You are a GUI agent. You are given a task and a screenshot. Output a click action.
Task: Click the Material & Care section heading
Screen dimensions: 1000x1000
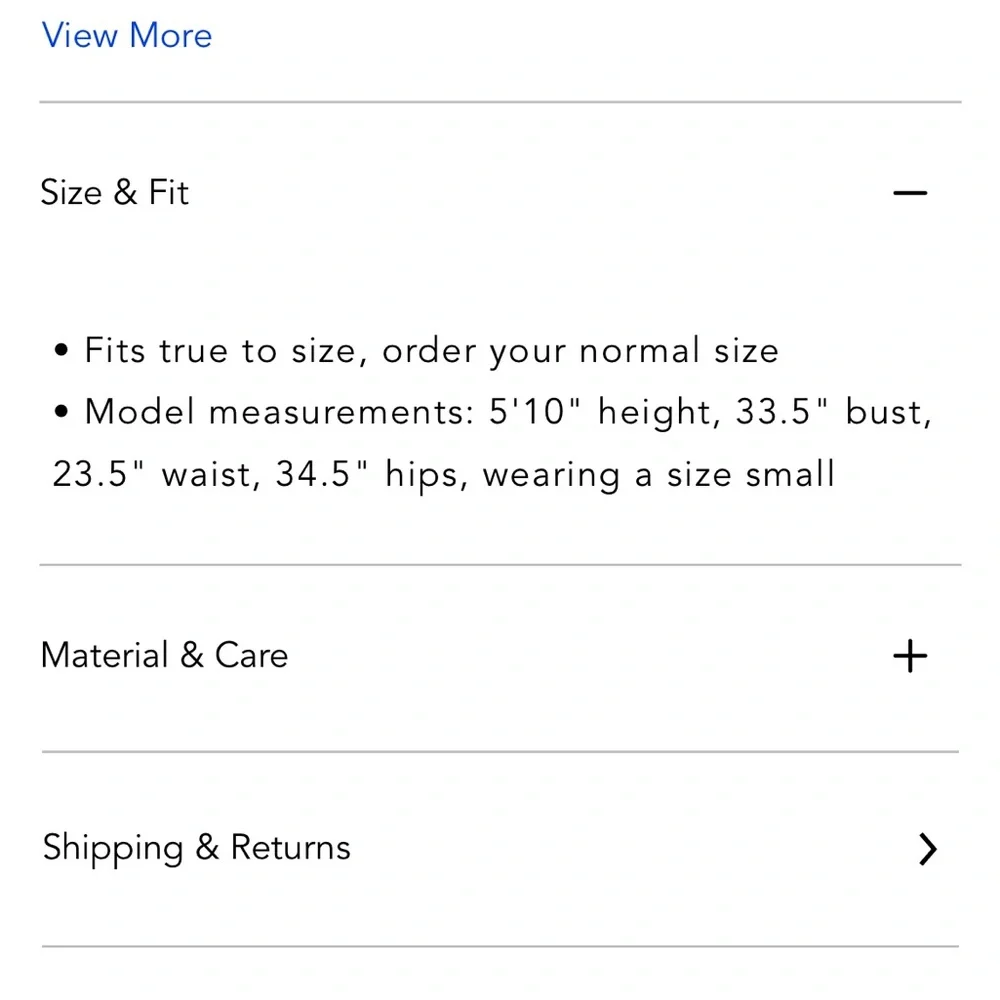coord(165,656)
